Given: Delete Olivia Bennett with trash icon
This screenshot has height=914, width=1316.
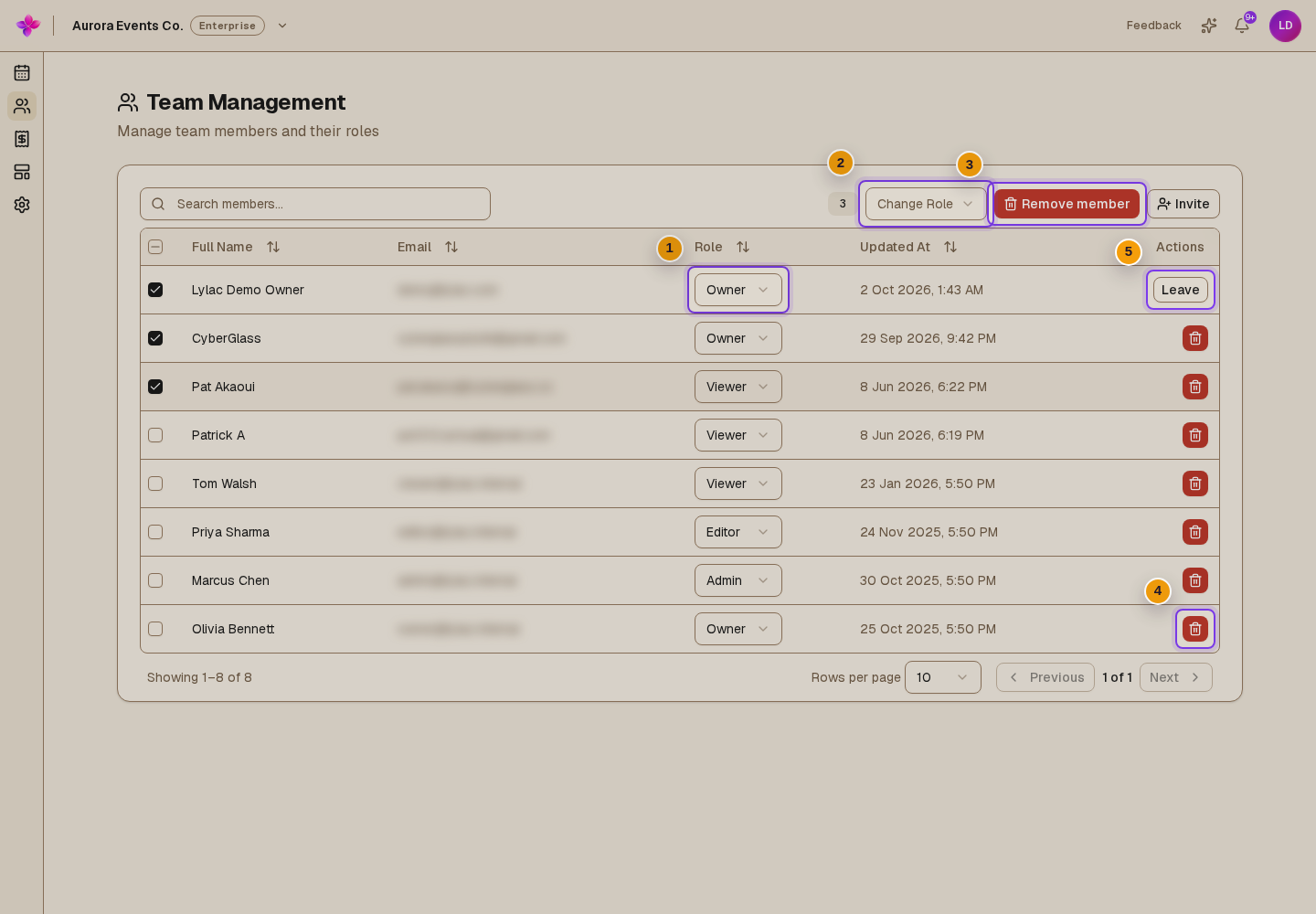Looking at the screenshot, I should pyautogui.click(x=1195, y=629).
